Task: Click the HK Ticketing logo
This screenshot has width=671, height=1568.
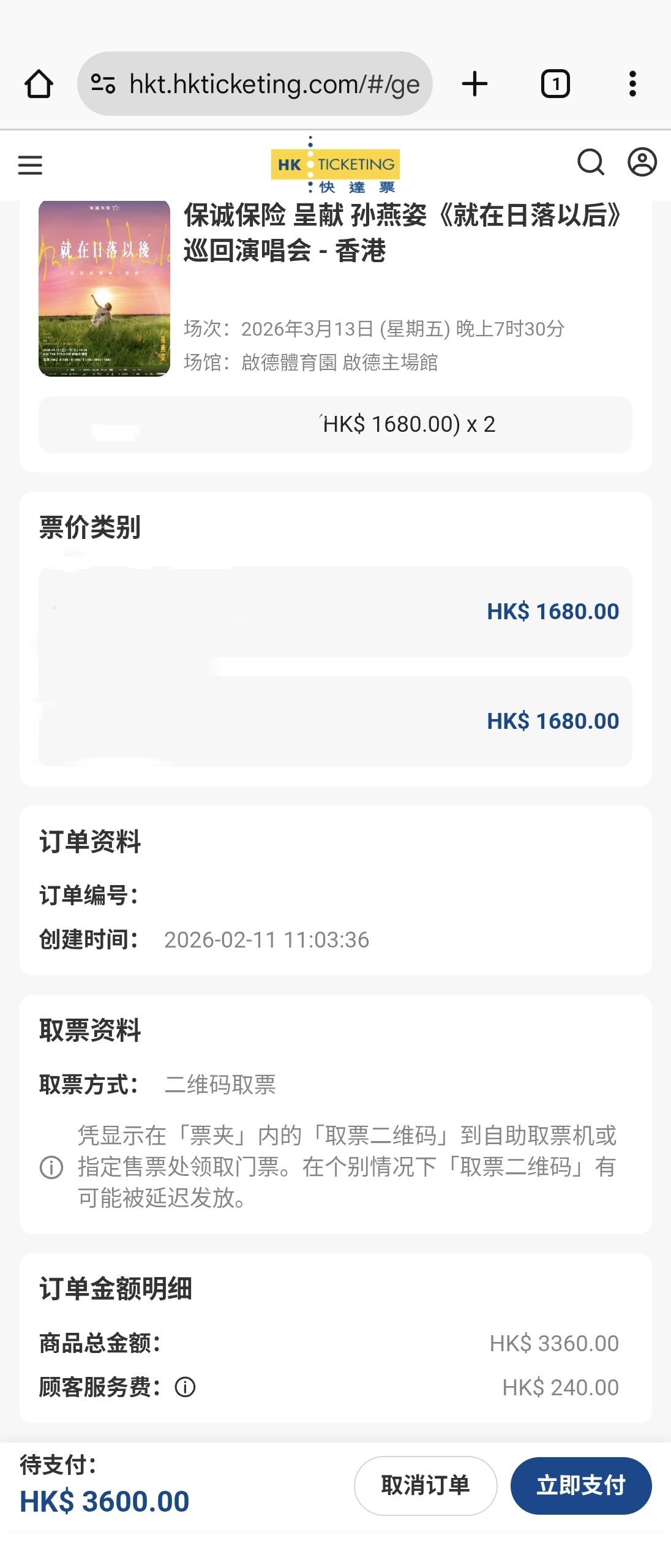Action: (x=335, y=165)
